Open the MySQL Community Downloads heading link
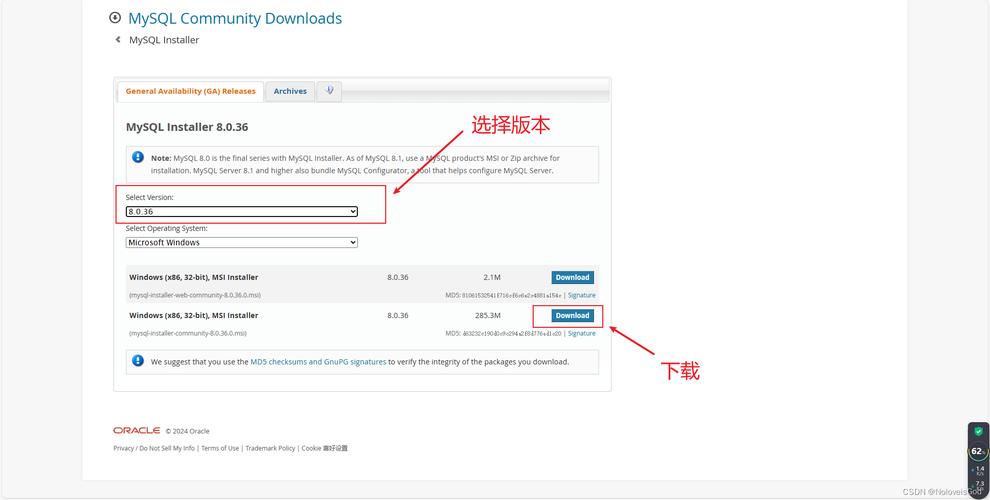 click(x=235, y=18)
